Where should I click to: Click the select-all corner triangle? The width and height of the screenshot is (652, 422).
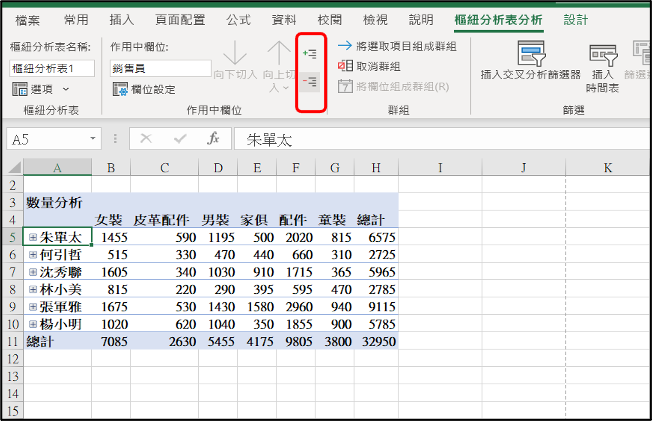(15, 168)
